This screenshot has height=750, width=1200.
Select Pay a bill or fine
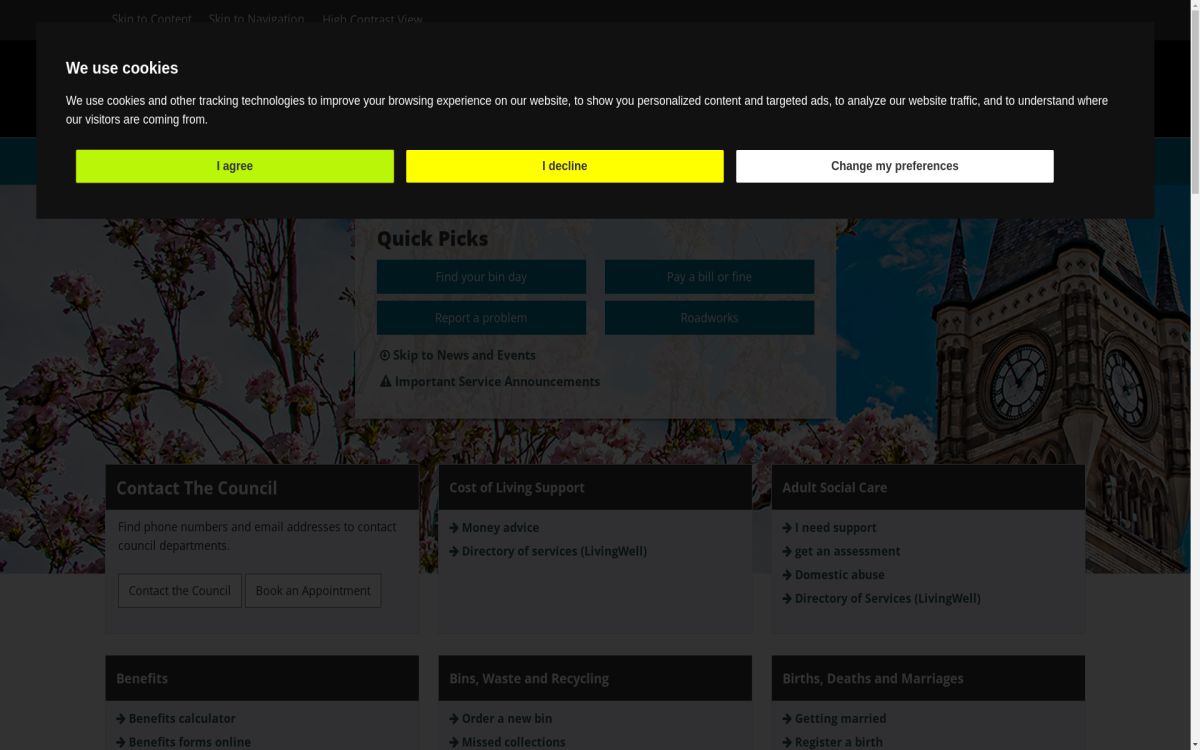(x=709, y=277)
